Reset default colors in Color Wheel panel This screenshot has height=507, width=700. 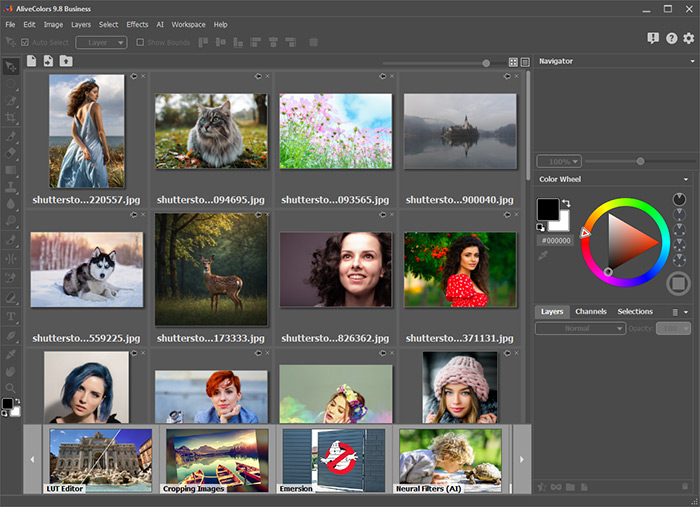pos(540,227)
